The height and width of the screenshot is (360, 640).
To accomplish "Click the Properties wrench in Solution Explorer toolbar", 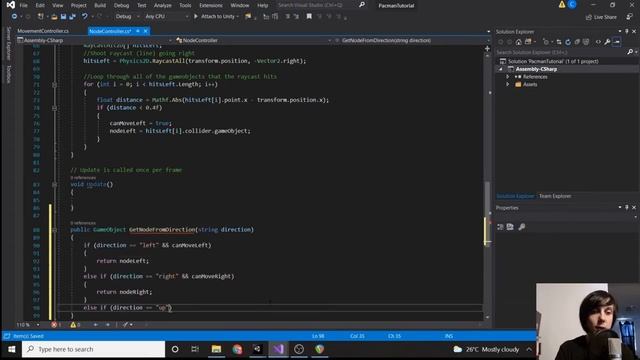I will pyautogui.click(x=607, y=42).
